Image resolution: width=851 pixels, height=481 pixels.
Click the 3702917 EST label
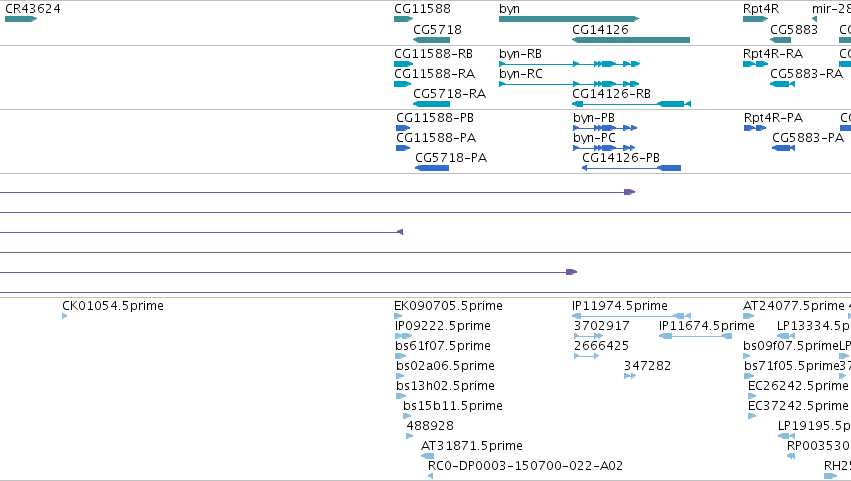[602, 326]
